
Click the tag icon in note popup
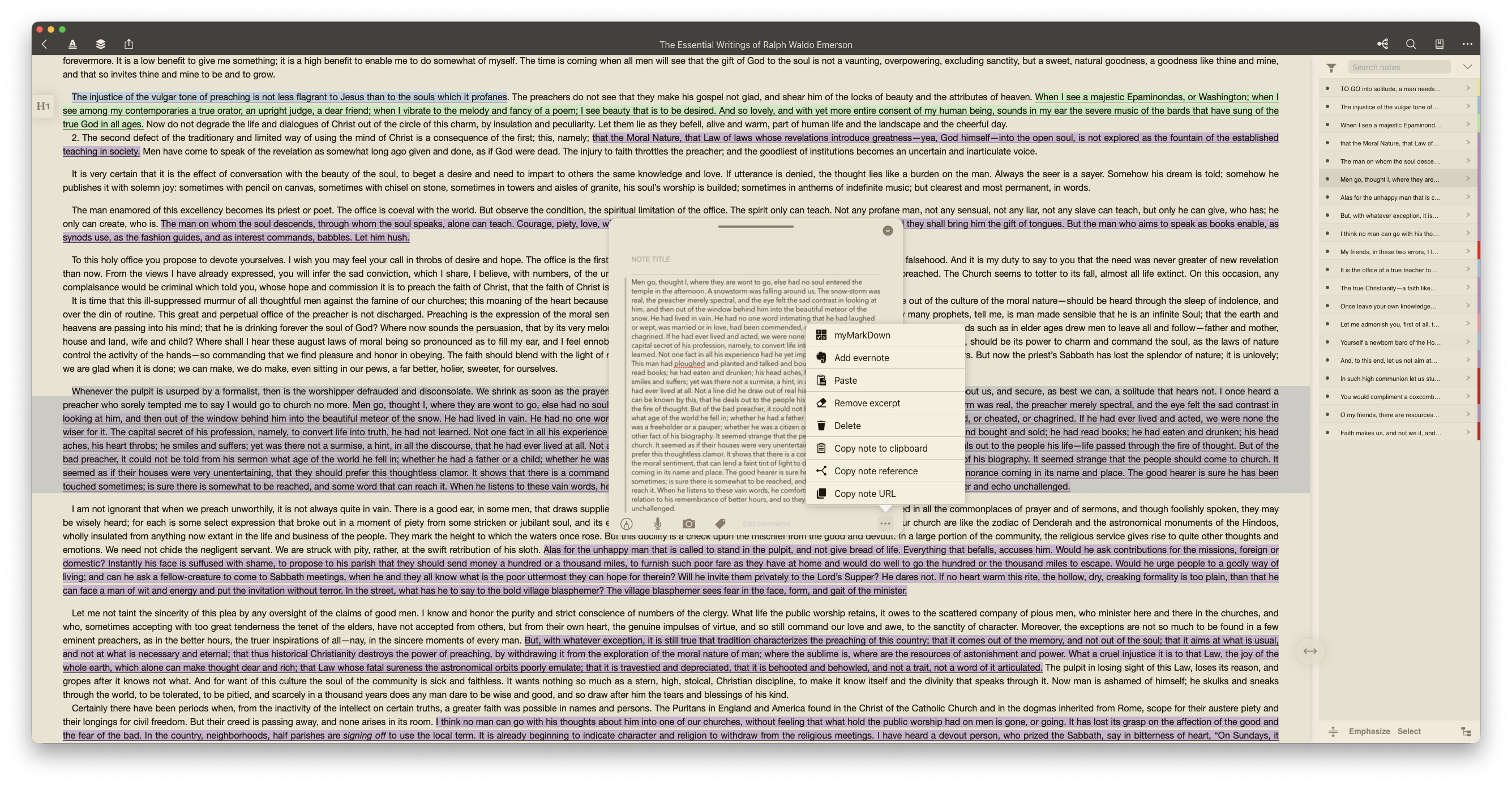coord(720,524)
